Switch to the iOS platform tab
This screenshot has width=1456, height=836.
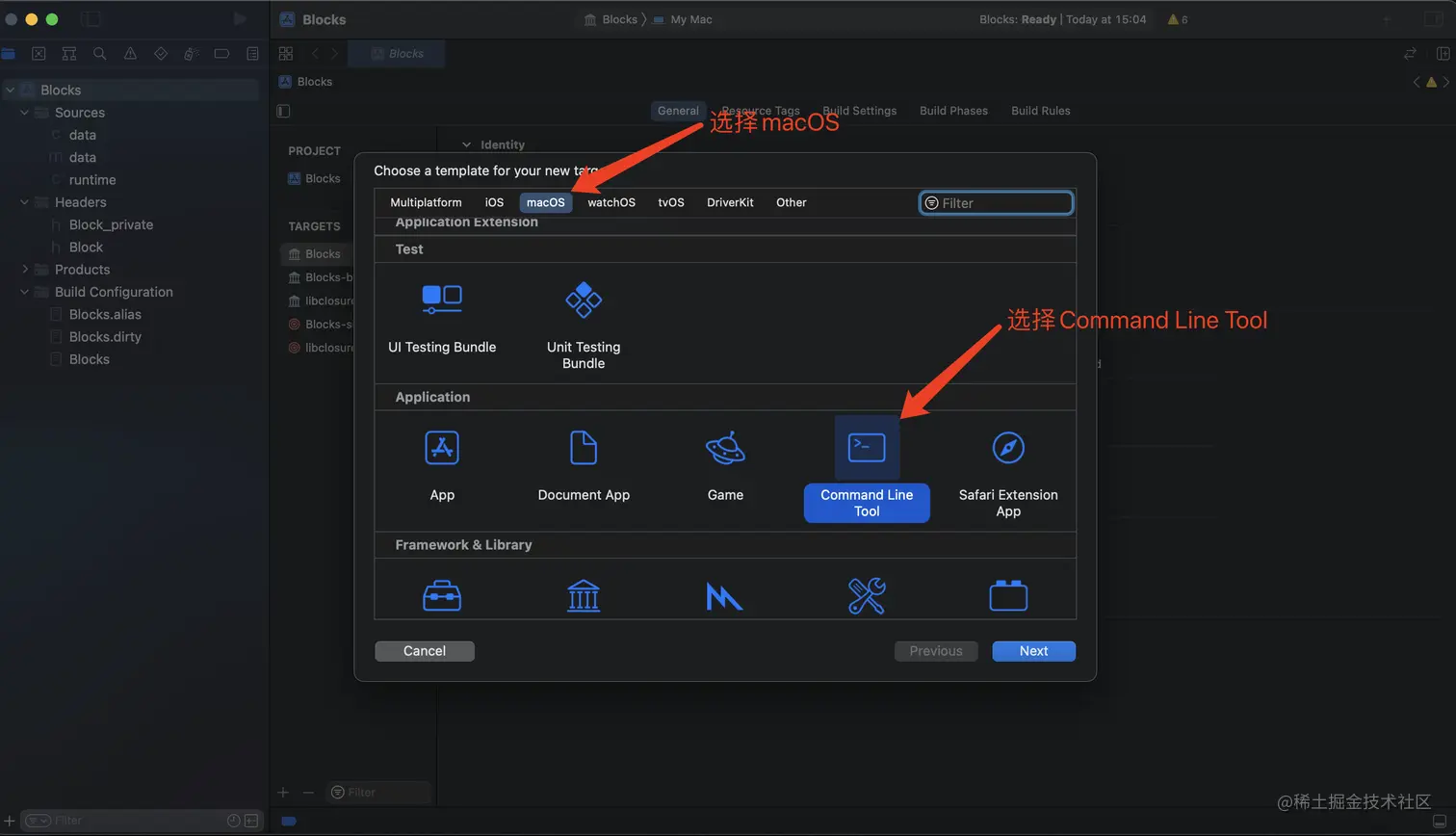[x=494, y=202]
